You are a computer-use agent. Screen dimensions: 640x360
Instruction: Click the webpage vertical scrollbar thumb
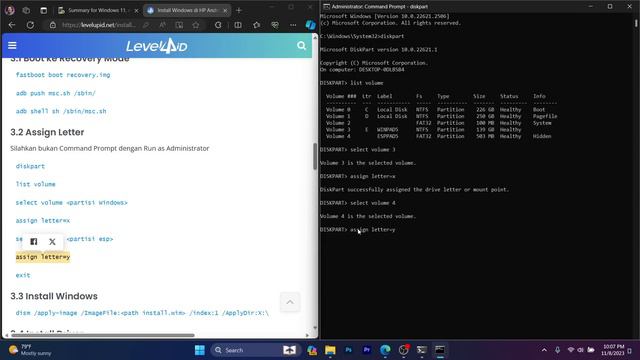[x=315, y=156]
